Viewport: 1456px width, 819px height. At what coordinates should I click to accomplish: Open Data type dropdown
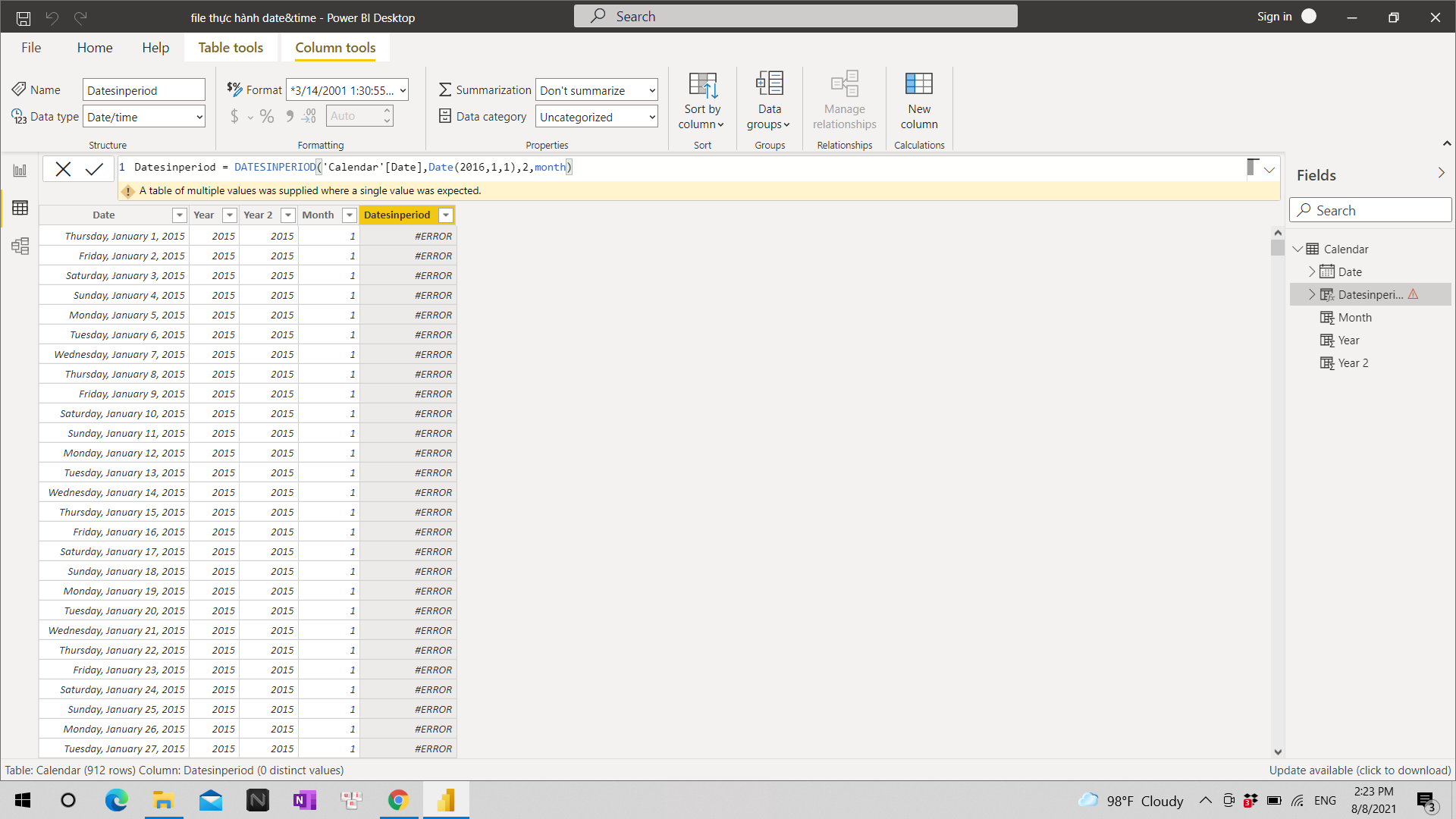[144, 117]
